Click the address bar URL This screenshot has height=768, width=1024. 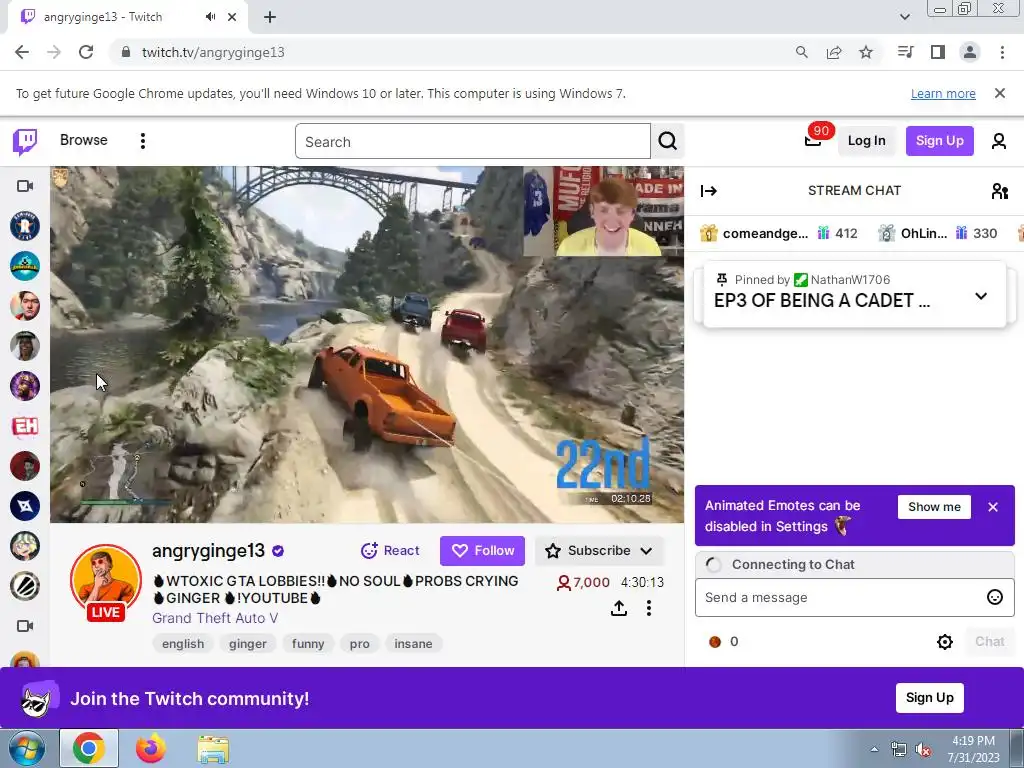coord(213,52)
